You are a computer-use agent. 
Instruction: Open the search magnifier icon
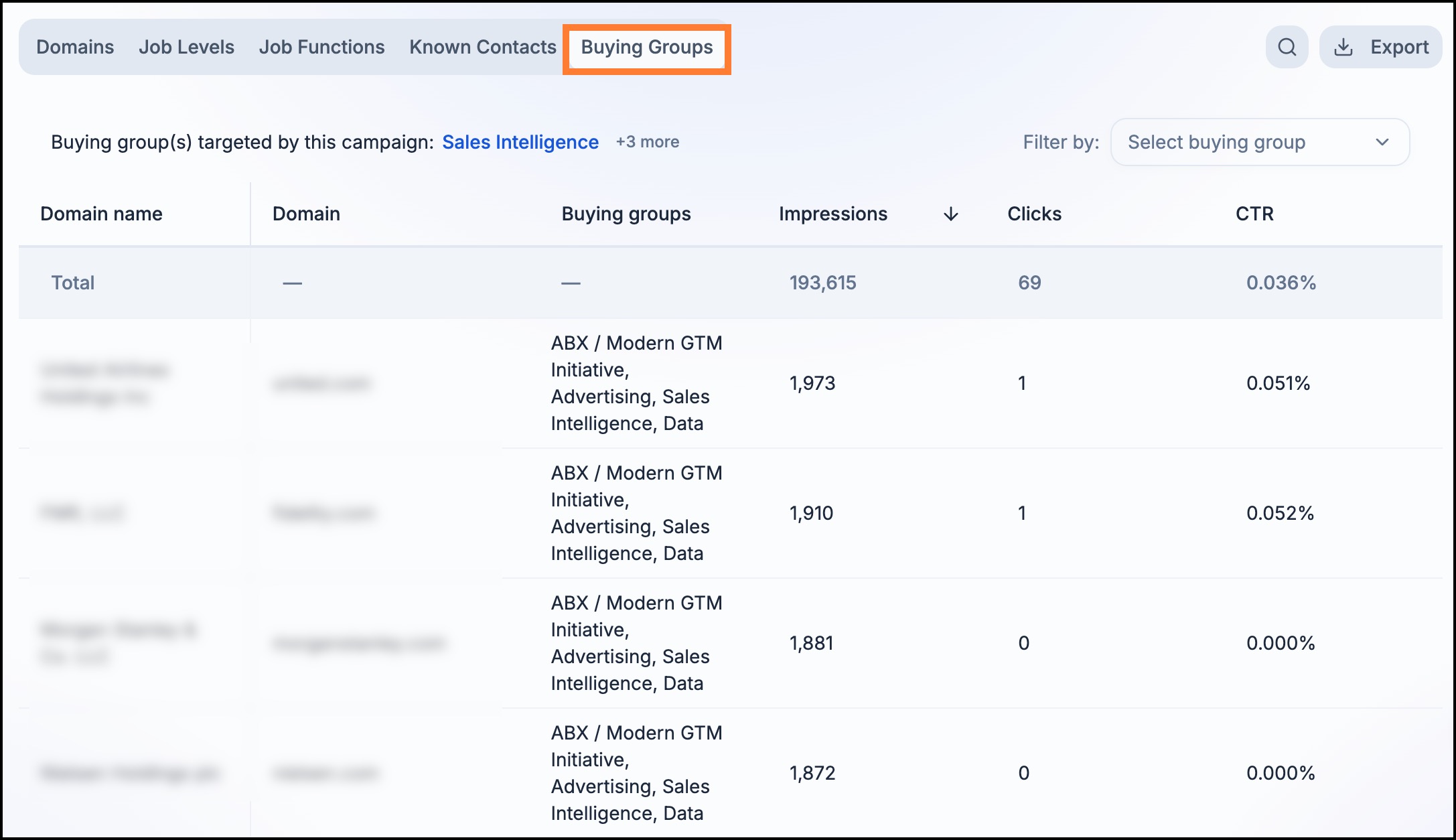(x=1287, y=47)
